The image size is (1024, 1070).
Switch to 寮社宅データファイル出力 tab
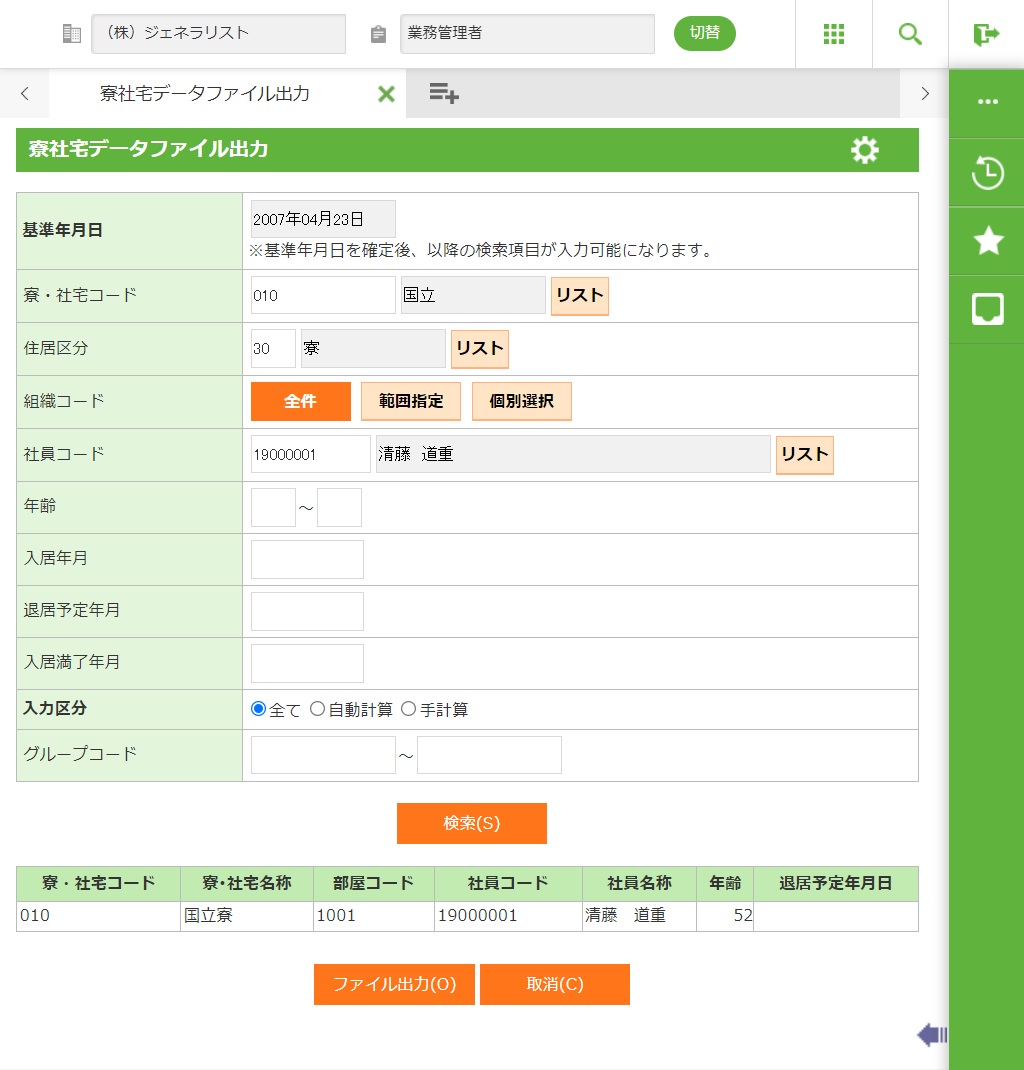tap(205, 94)
